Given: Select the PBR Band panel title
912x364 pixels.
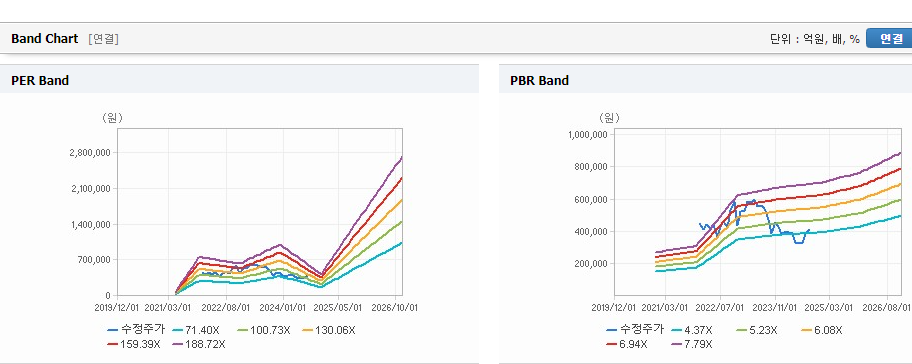Looking at the screenshot, I should 539,81.
